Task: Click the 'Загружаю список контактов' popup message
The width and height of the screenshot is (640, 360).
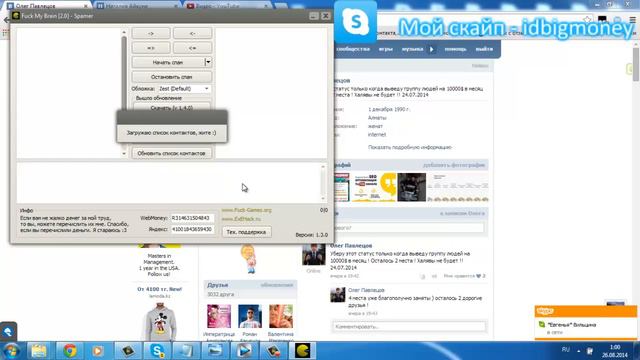Action: (171, 133)
